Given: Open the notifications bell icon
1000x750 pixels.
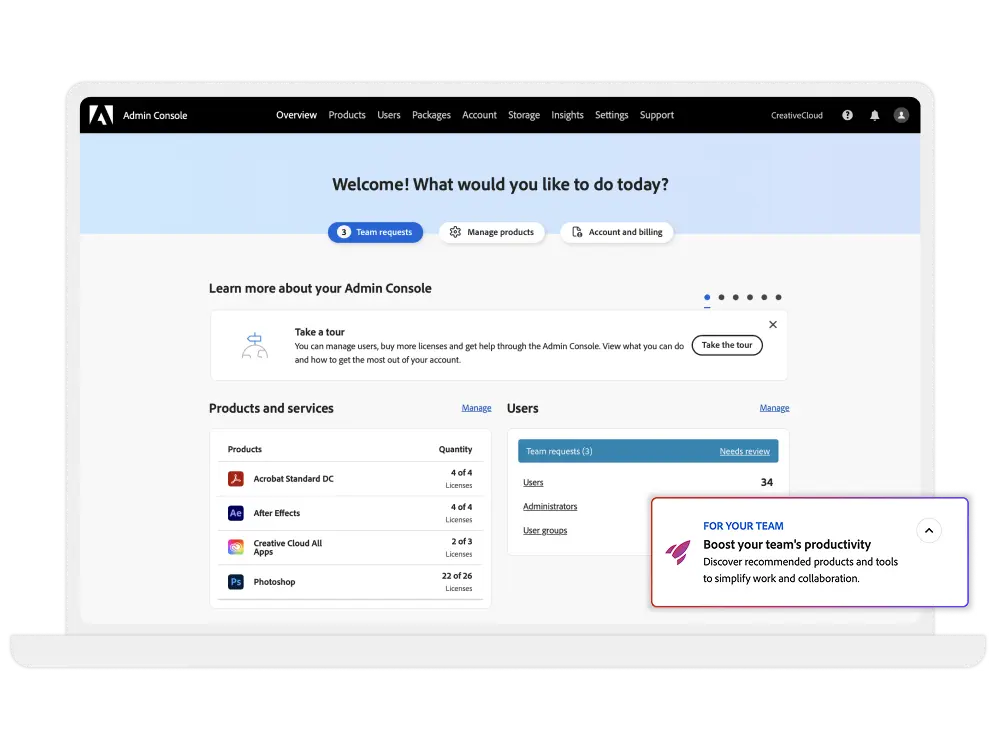Looking at the screenshot, I should (874, 115).
